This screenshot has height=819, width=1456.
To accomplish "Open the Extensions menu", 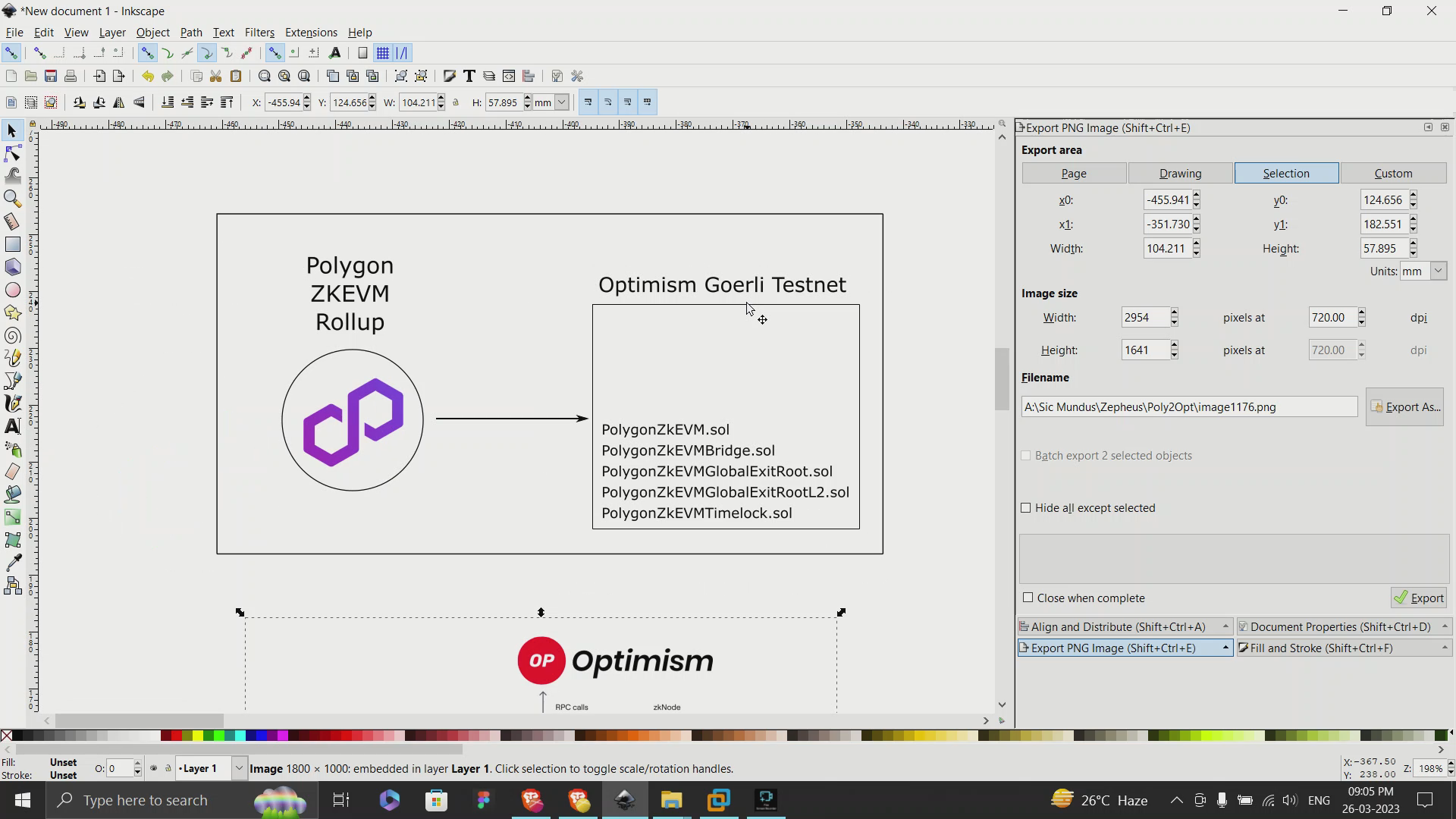I will coord(311,33).
